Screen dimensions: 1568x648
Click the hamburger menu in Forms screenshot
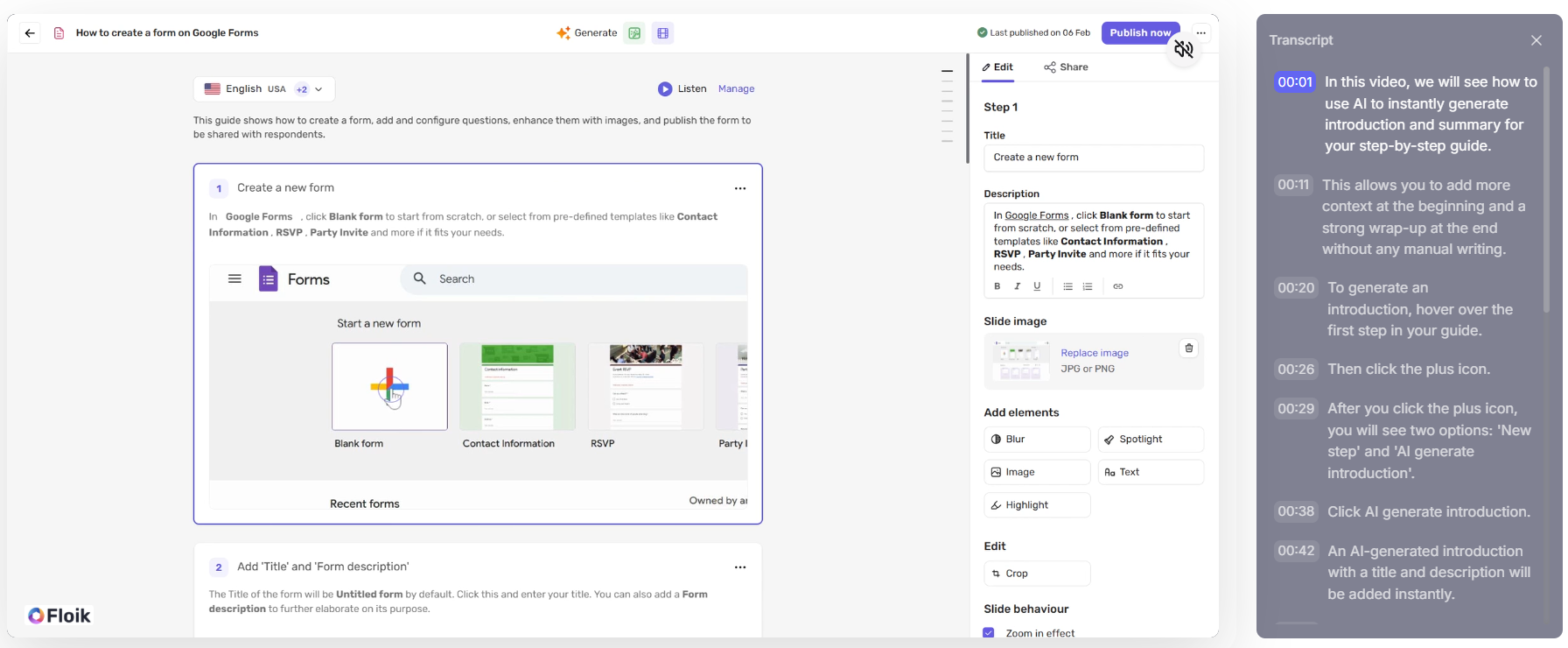point(234,279)
